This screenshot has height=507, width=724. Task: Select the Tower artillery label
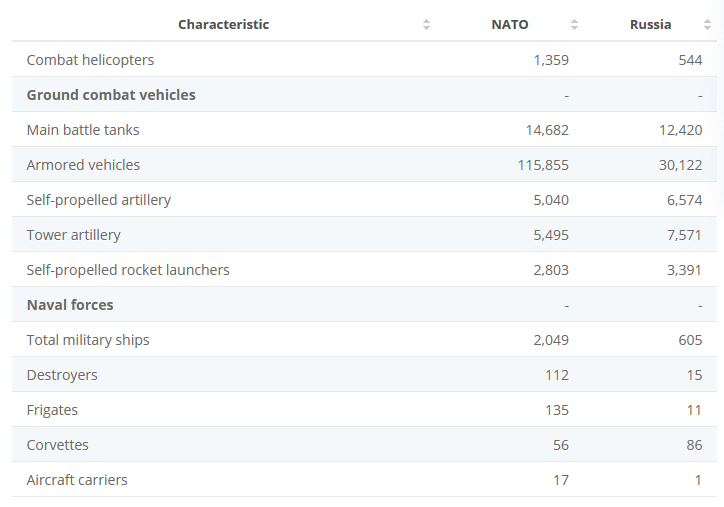click(73, 235)
